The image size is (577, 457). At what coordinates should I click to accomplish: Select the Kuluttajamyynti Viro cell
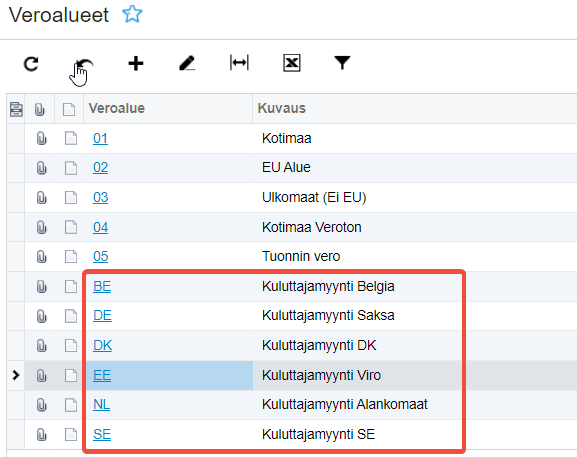click(x=415, y=376)
